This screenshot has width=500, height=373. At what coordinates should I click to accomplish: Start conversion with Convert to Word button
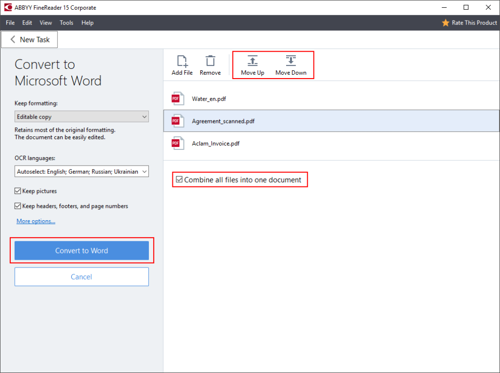coord(82,250)
